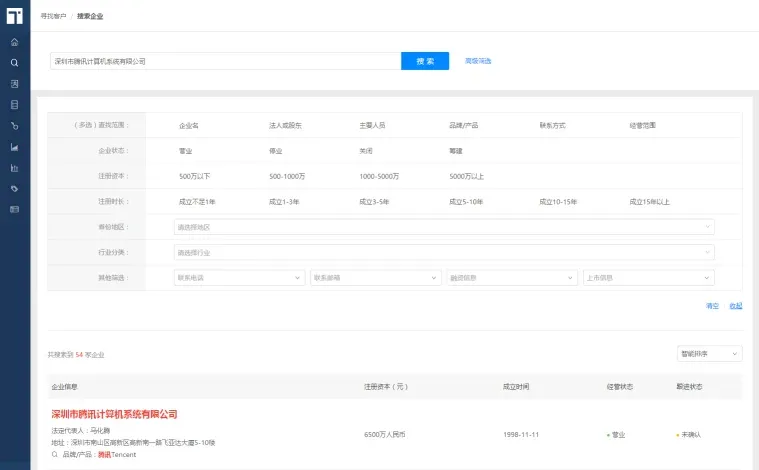Select 500万以下 registered capital filter
The height and width of the screenshot is (470, 759).
click(x=194, y=176)
